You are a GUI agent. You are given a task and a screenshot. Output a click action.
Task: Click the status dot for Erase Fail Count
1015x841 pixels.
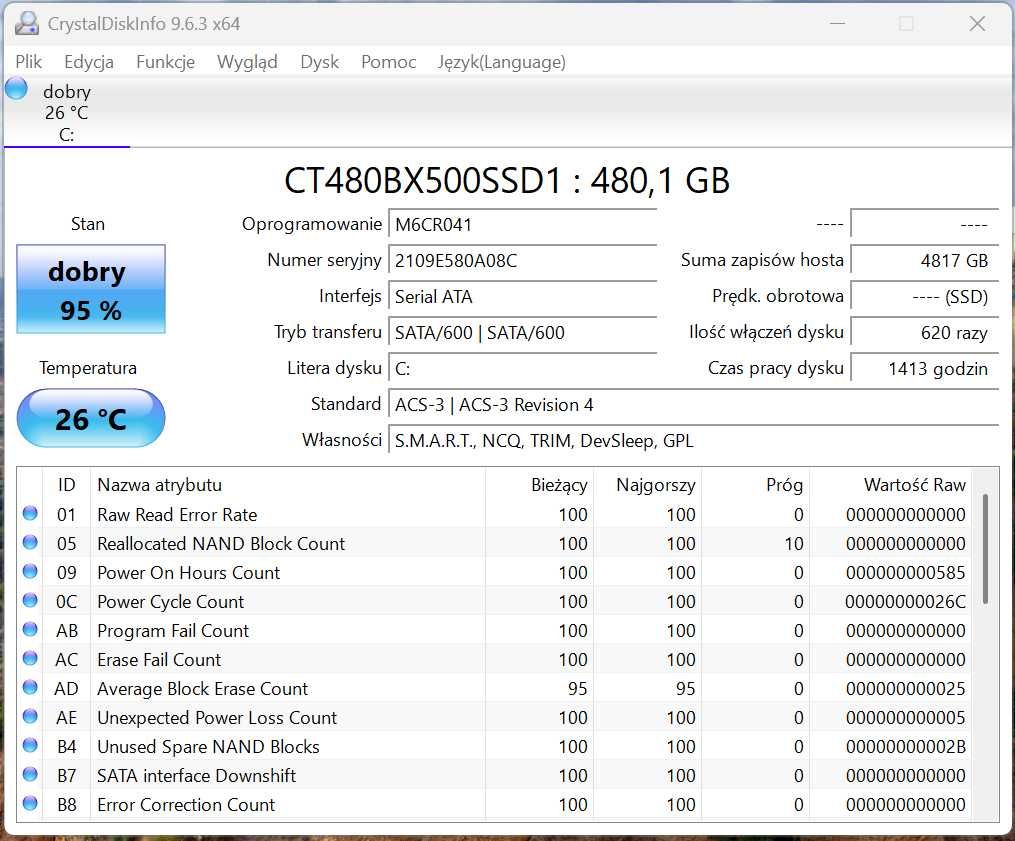click(x=30, y=658)
